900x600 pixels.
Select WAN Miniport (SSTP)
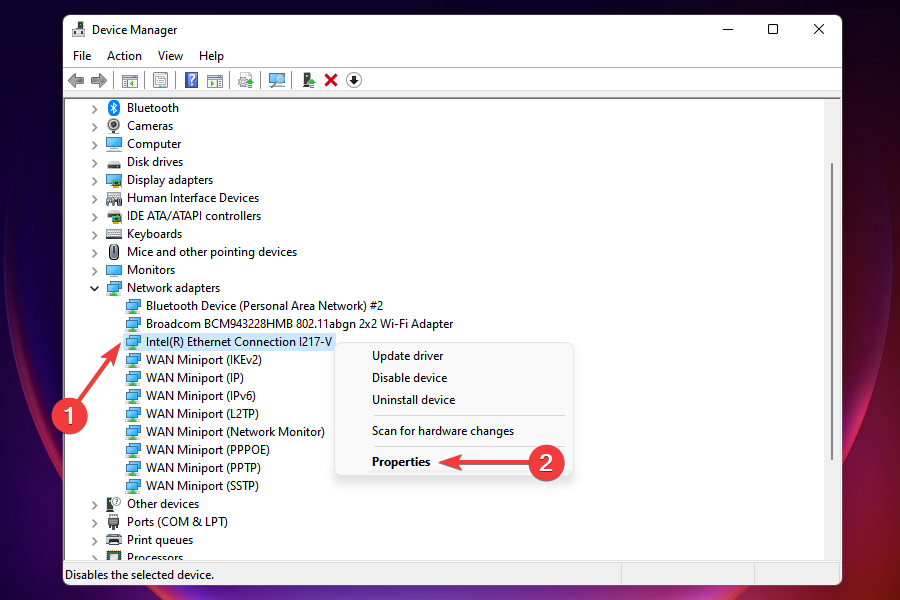pos(202,486)
